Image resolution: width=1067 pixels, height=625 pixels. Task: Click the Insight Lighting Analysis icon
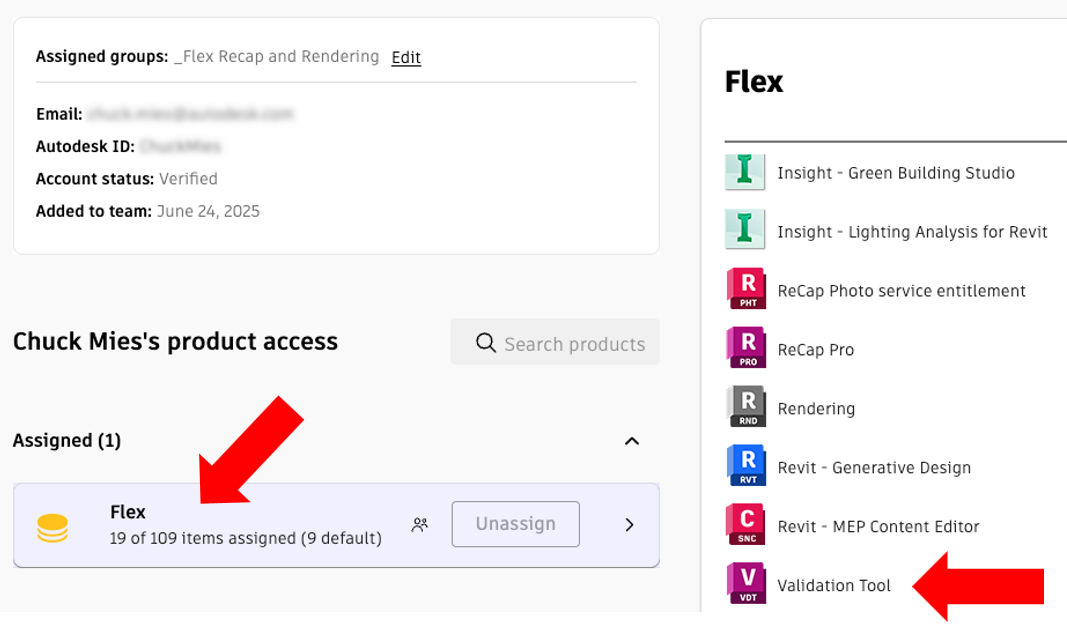click(745, 230)
